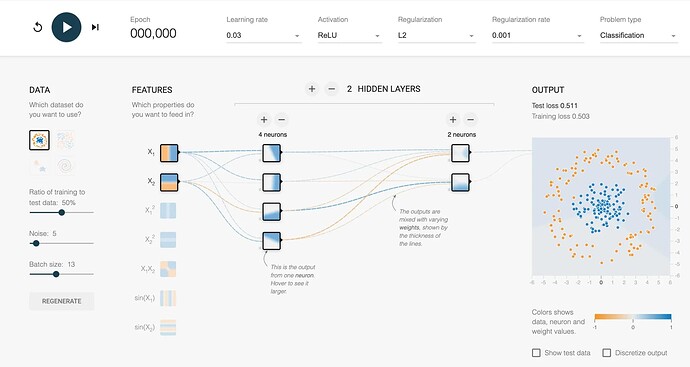The width and height of the screenshot is (690, 367).
Task: Enable the X2 squared feature
Action: pos(168,240)
